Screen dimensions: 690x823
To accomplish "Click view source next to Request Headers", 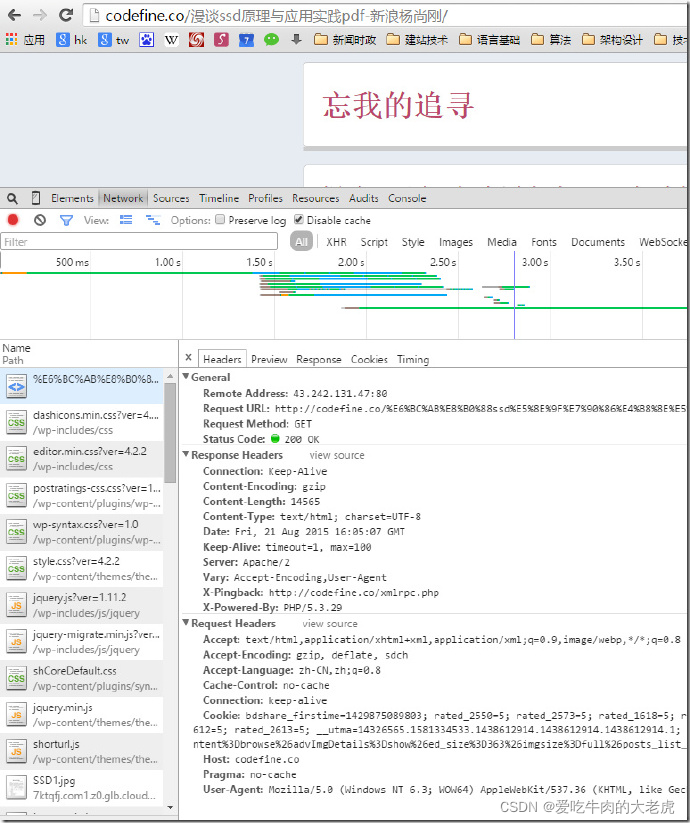I will point(330,624).
